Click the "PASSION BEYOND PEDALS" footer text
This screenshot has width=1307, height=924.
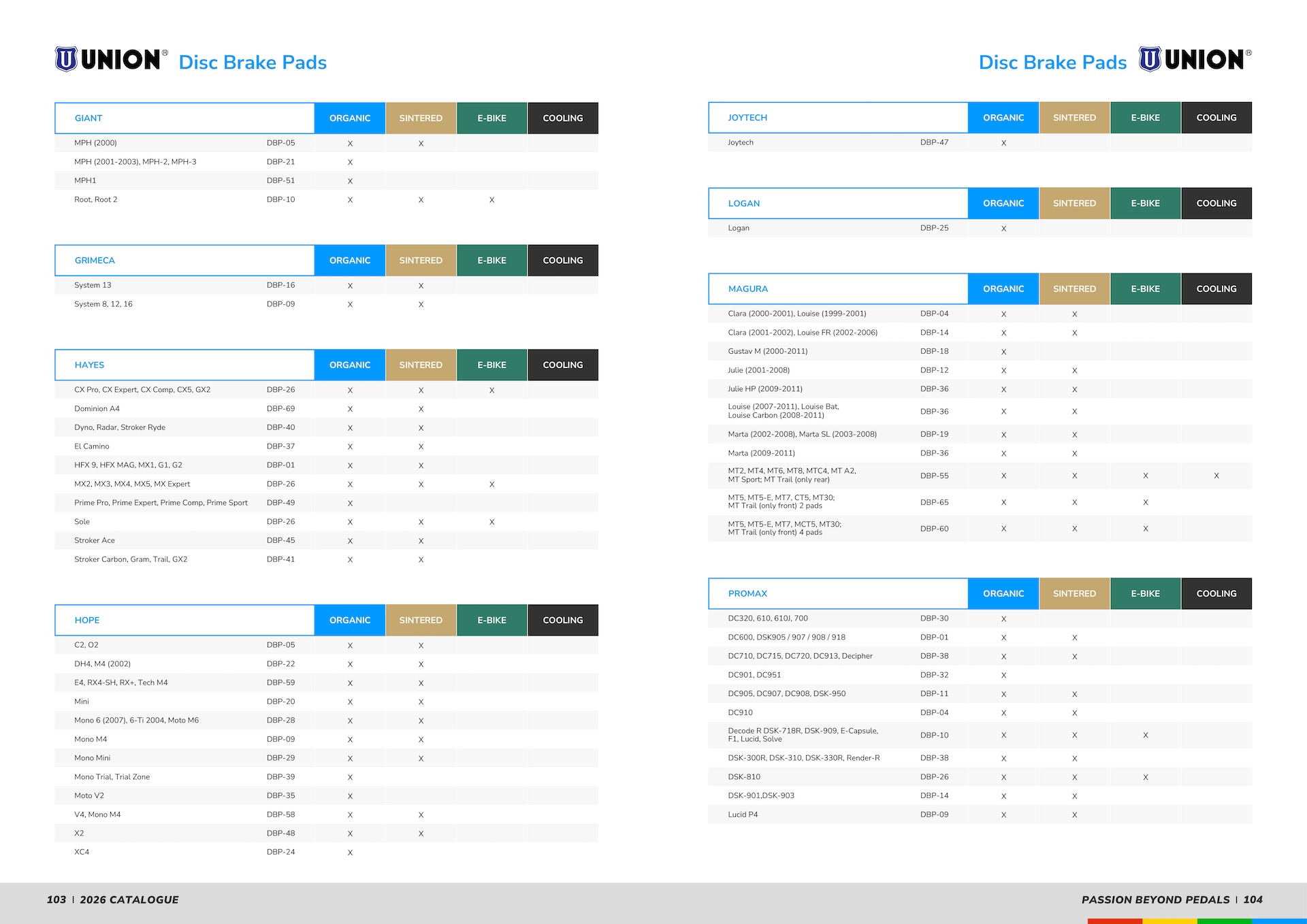[1156, 900]
